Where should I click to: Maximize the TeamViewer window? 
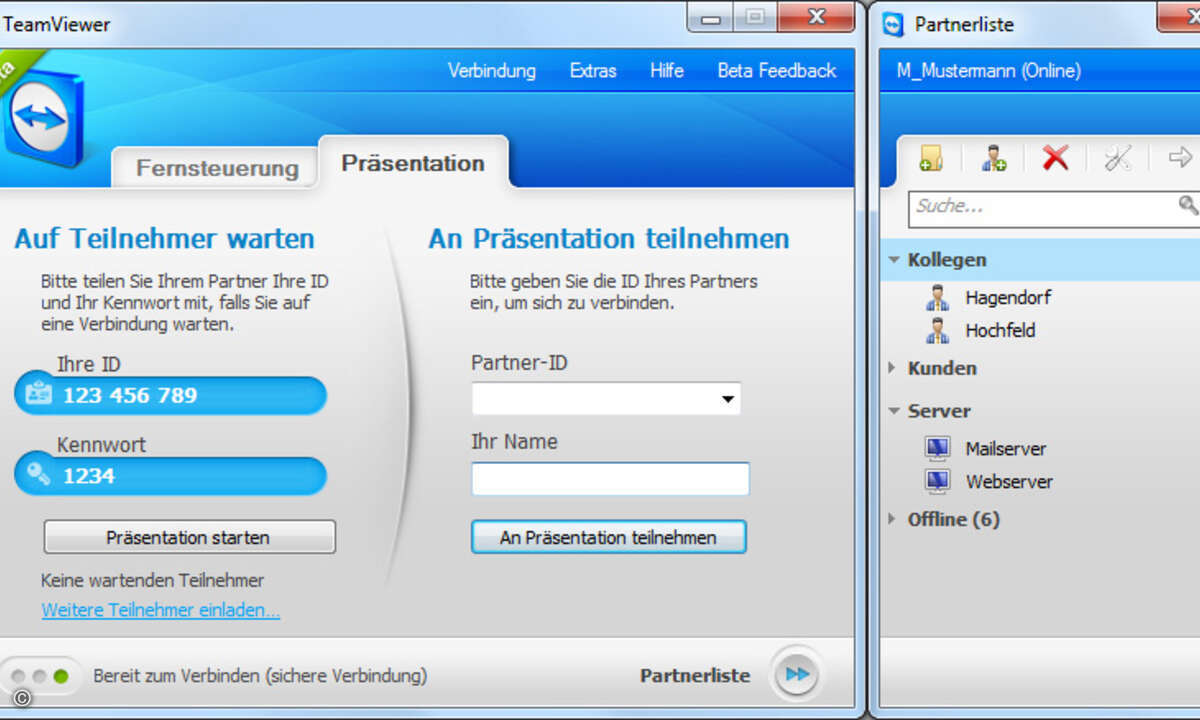tap(756, 16)
